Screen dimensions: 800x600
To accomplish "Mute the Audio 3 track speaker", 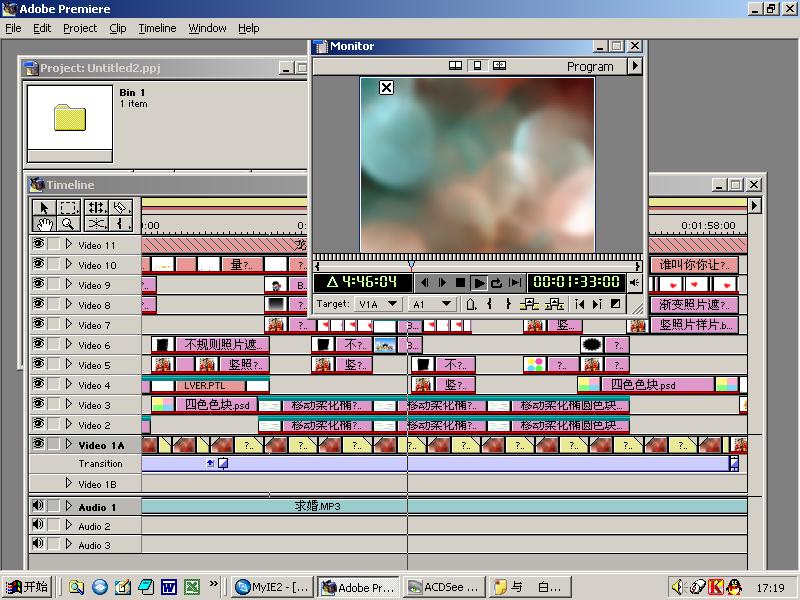I will click(x=38, y=544).
